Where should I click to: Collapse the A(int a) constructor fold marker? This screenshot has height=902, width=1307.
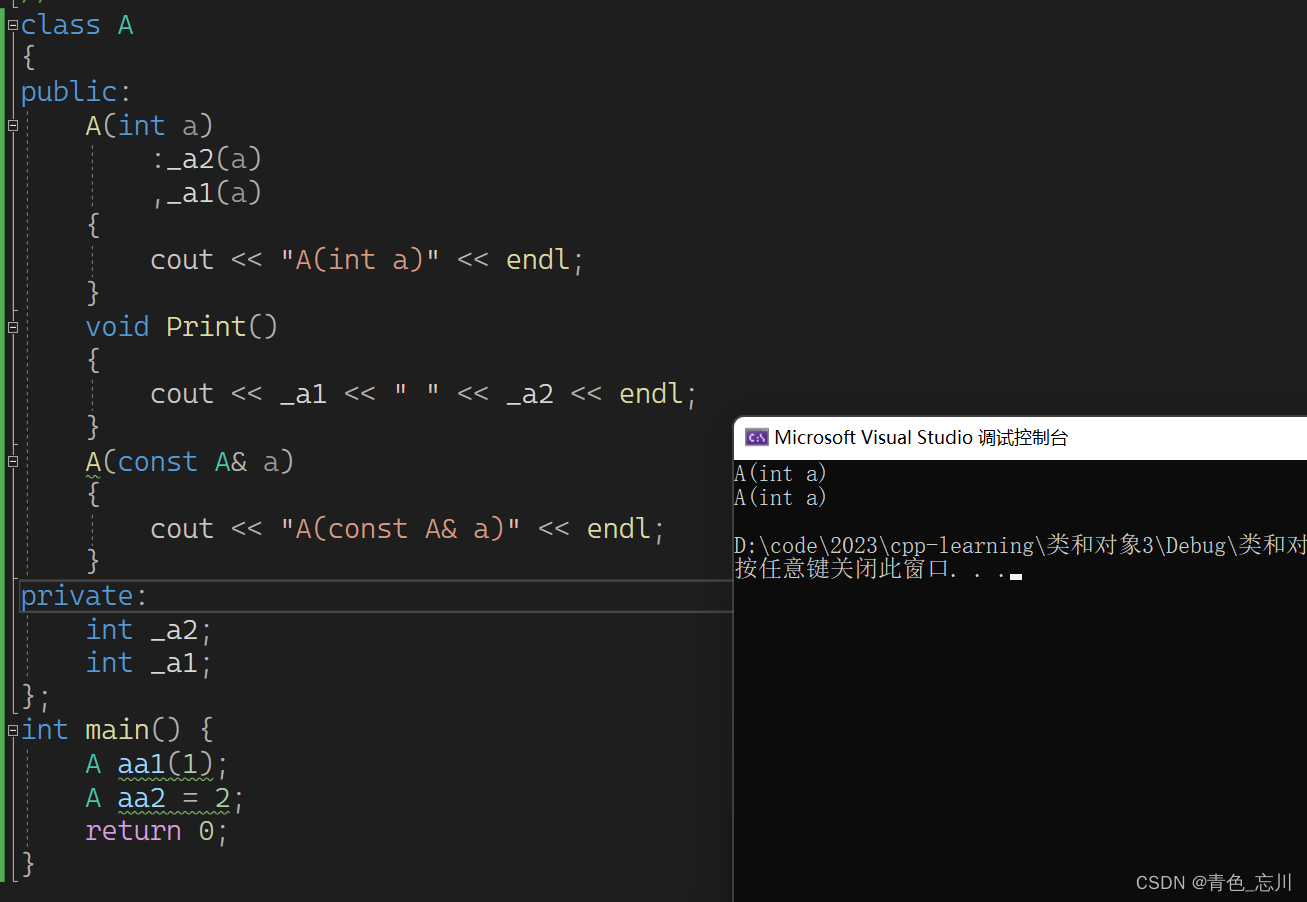point(13,126)
